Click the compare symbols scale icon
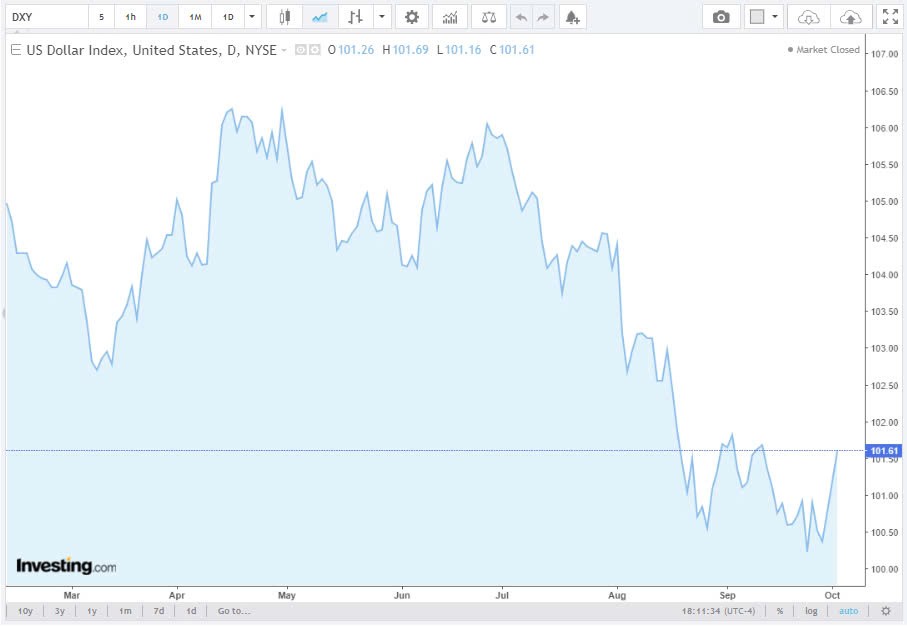907x627 pixels. pyautogui.click(x=487, y=17)
